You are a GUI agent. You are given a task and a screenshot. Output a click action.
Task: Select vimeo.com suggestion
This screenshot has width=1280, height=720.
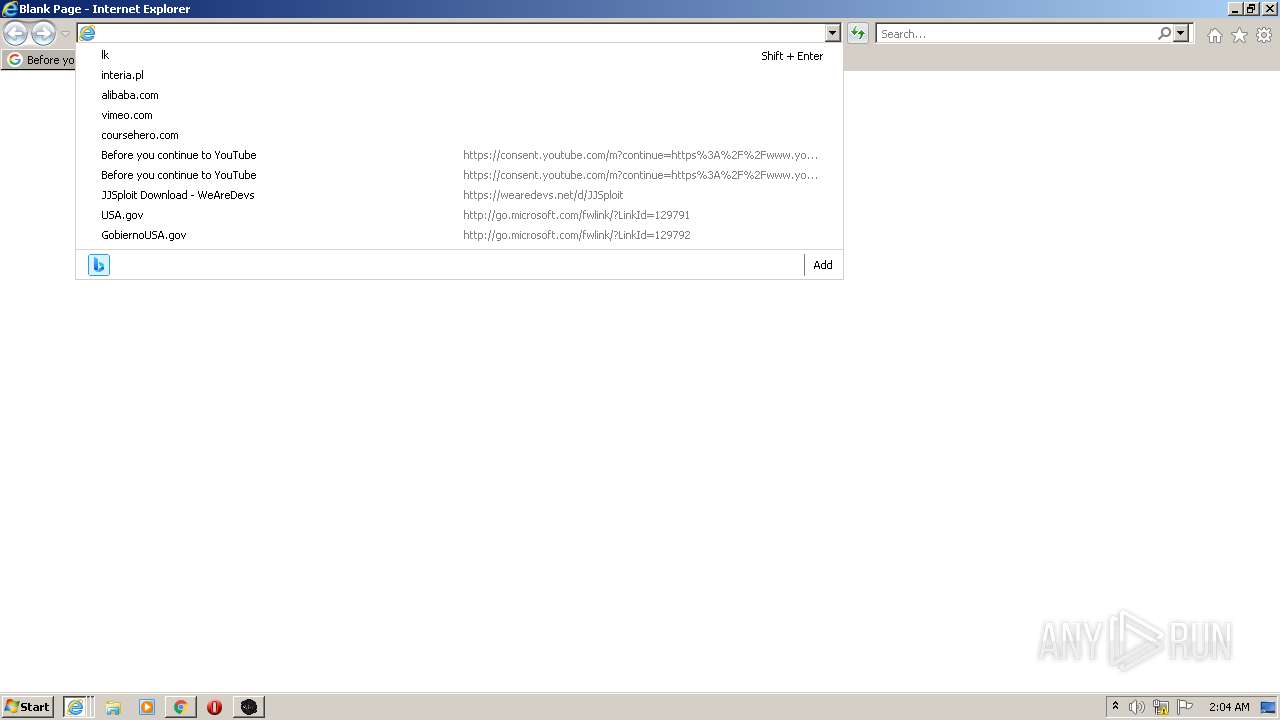point(459,115)
